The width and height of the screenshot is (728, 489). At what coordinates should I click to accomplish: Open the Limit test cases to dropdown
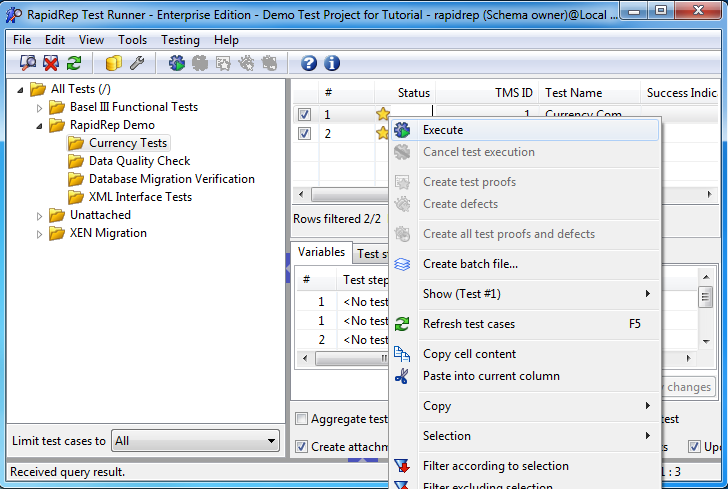(x=195, y=441)
